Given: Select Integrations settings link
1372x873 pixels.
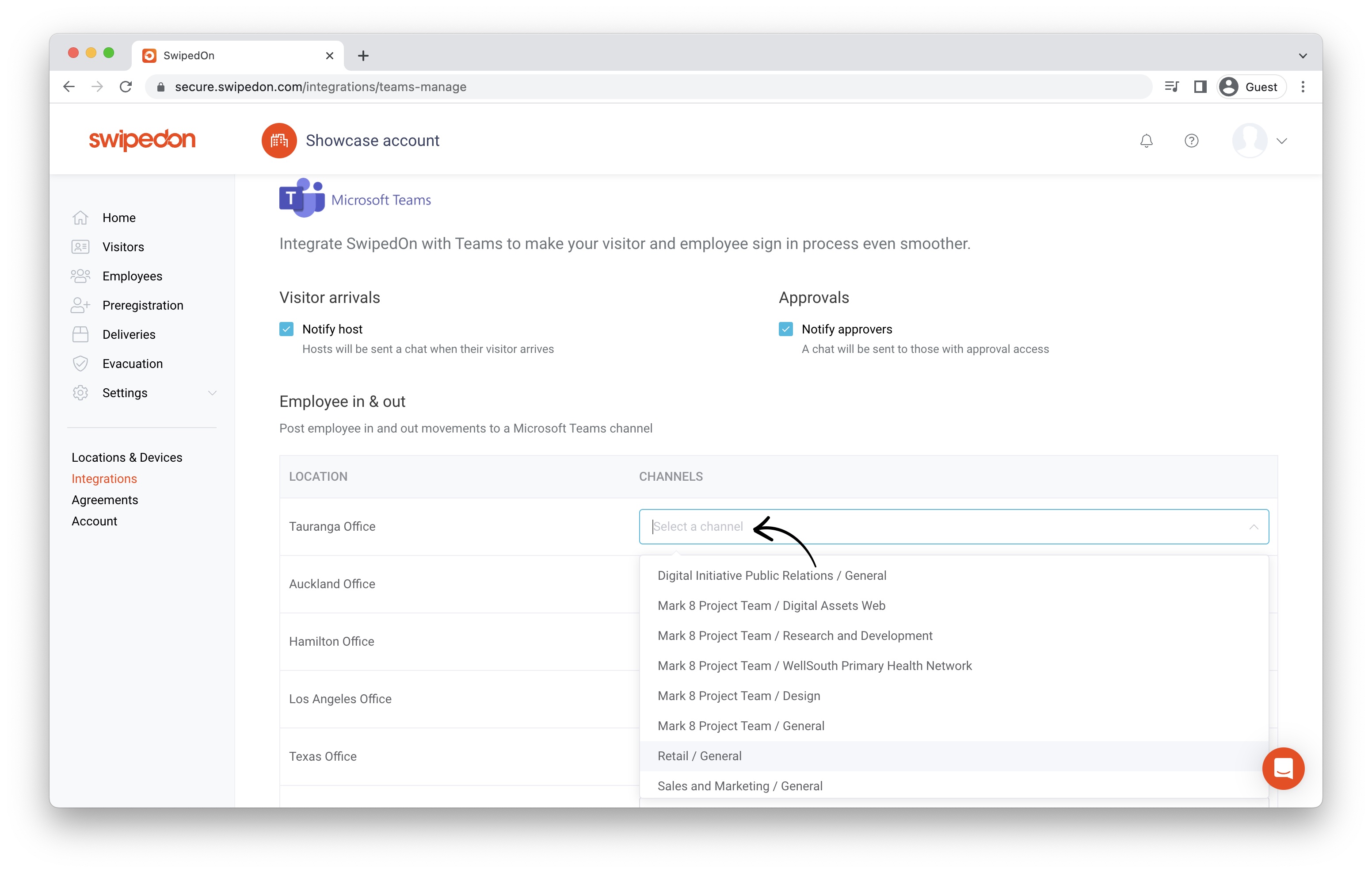Looking at the screenshot, I should tap(104, 479).
